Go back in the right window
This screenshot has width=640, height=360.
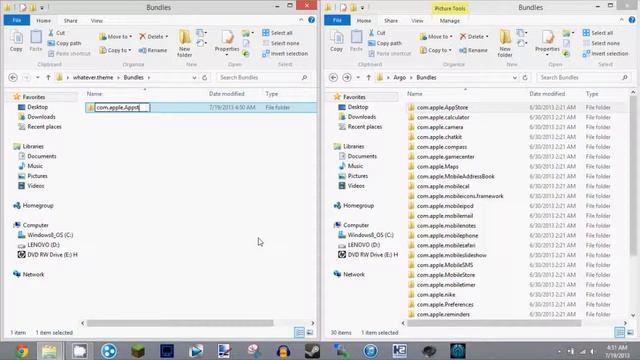pos(333,77)
